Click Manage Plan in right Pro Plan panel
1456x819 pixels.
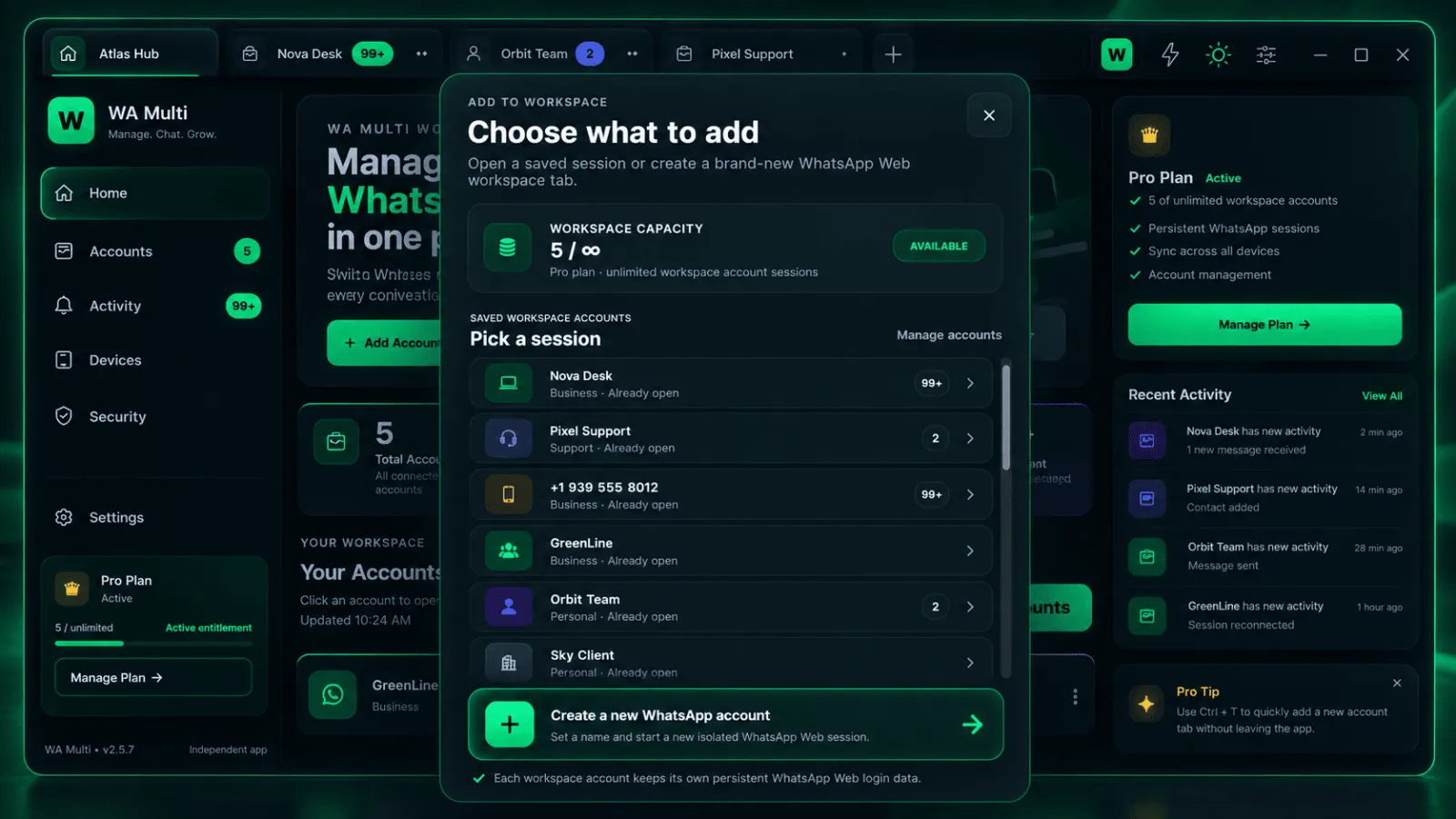[1265, 324]
